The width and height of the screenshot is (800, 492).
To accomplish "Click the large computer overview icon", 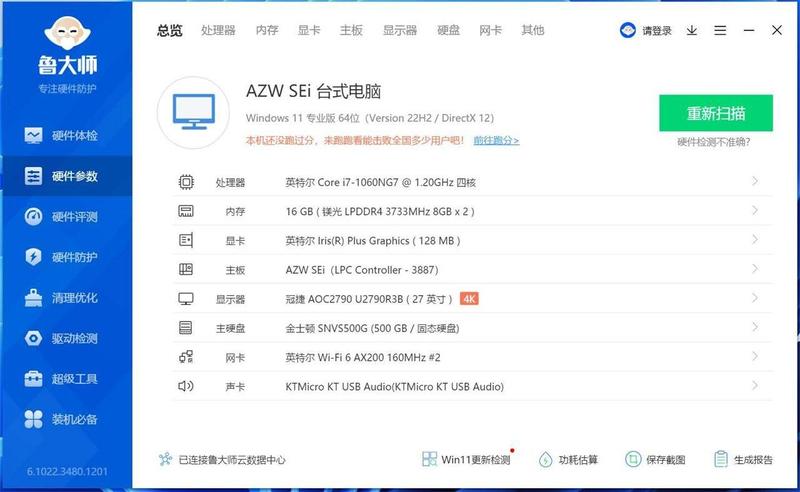I will pos(193,113).
